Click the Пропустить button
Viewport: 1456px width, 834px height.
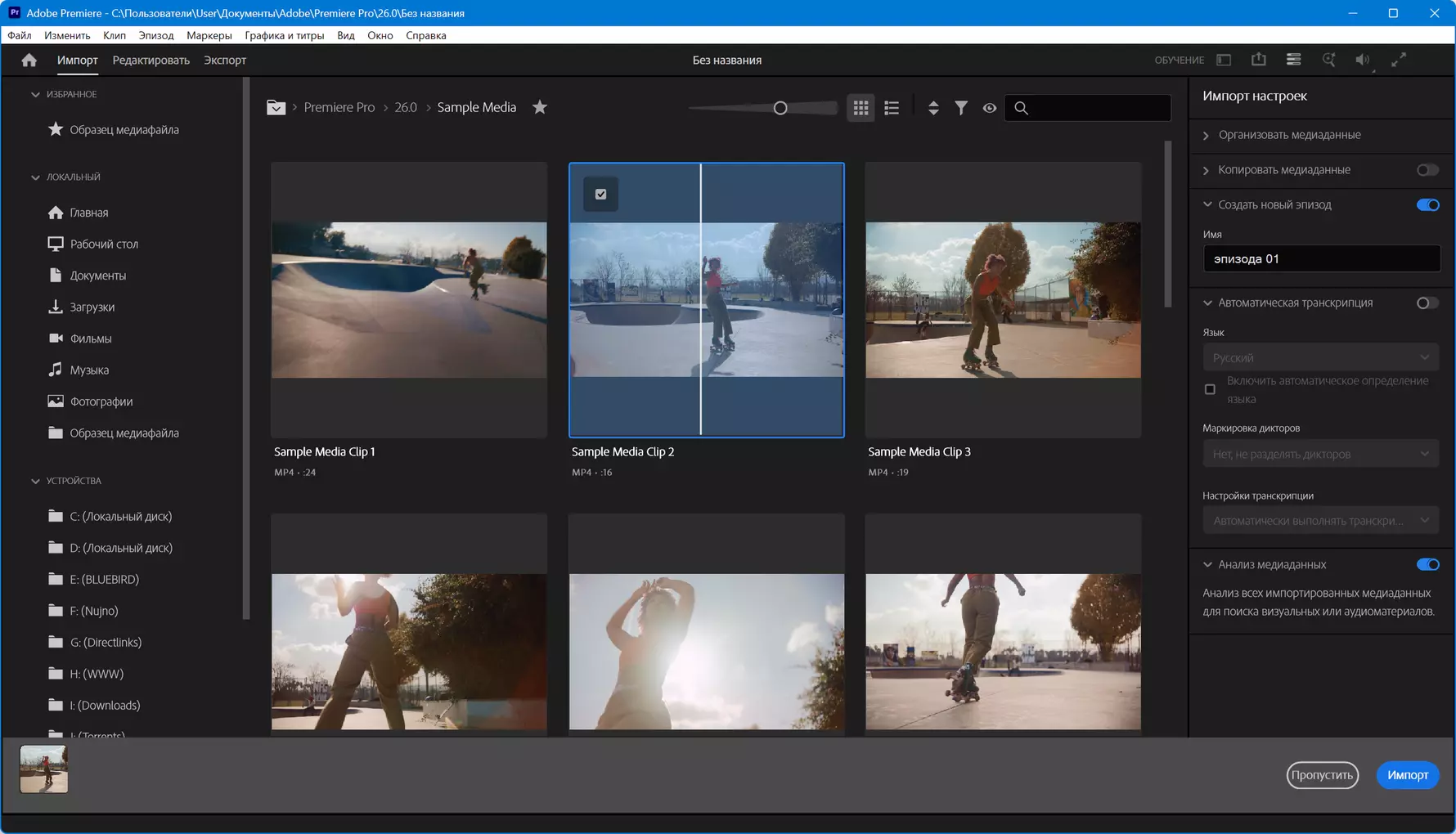pos(1323,775)
